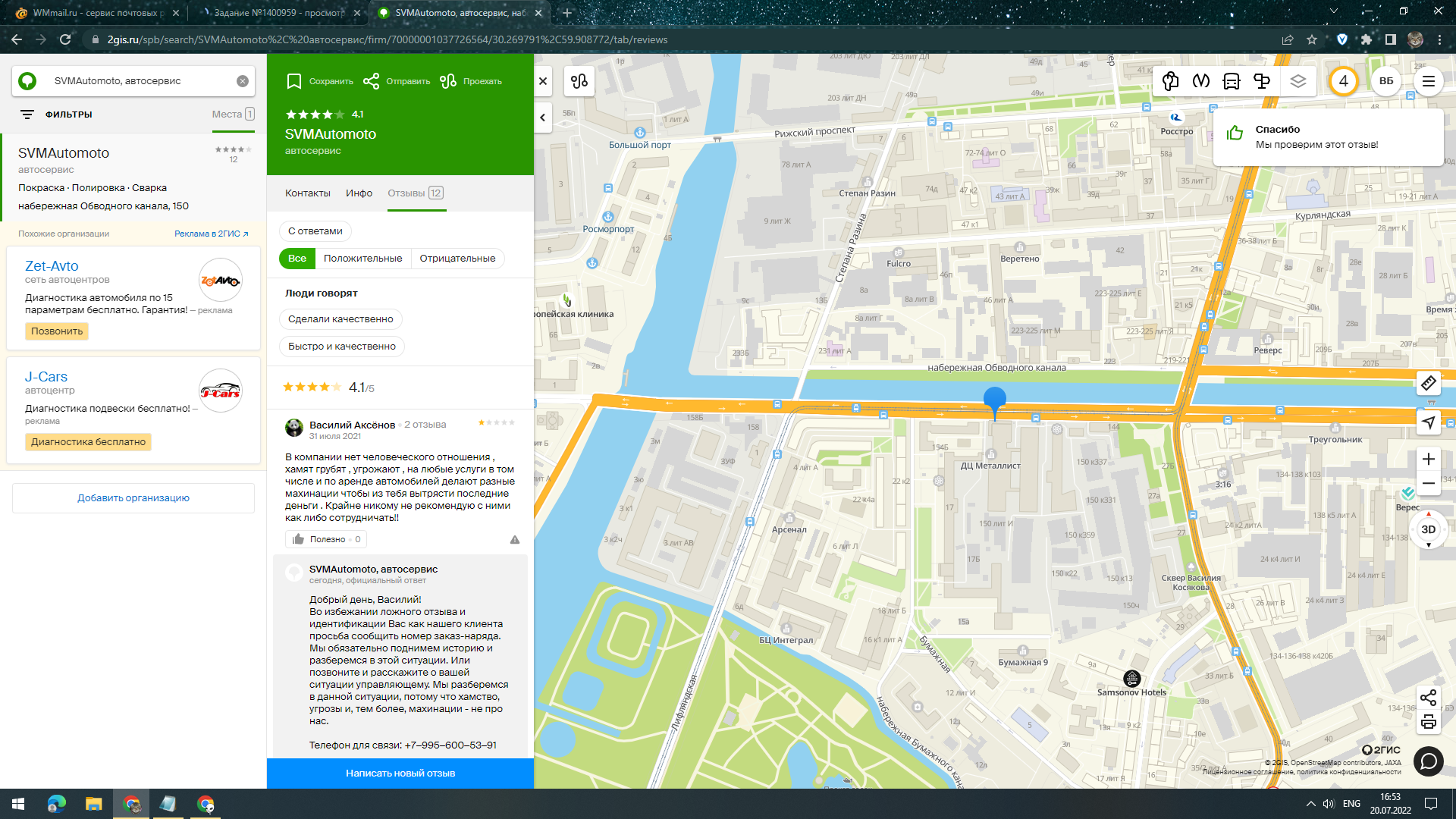Screen dimensions: 1456x819
Task: Click Добавить организацию button
Action: pyautogui.click(x=133, y=498)
